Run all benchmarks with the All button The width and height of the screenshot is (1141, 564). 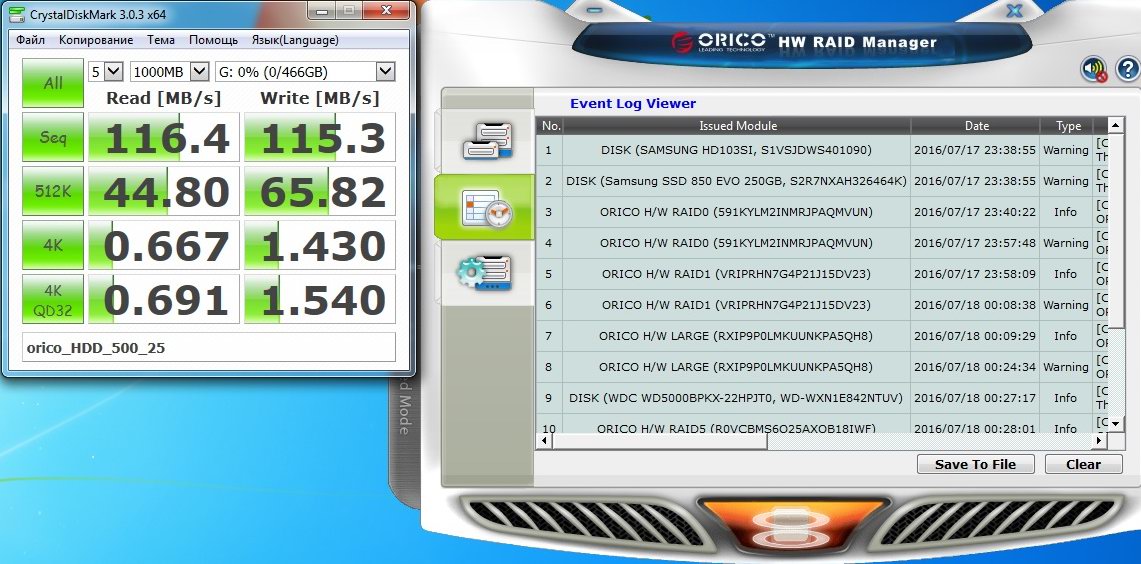(53, 83)
